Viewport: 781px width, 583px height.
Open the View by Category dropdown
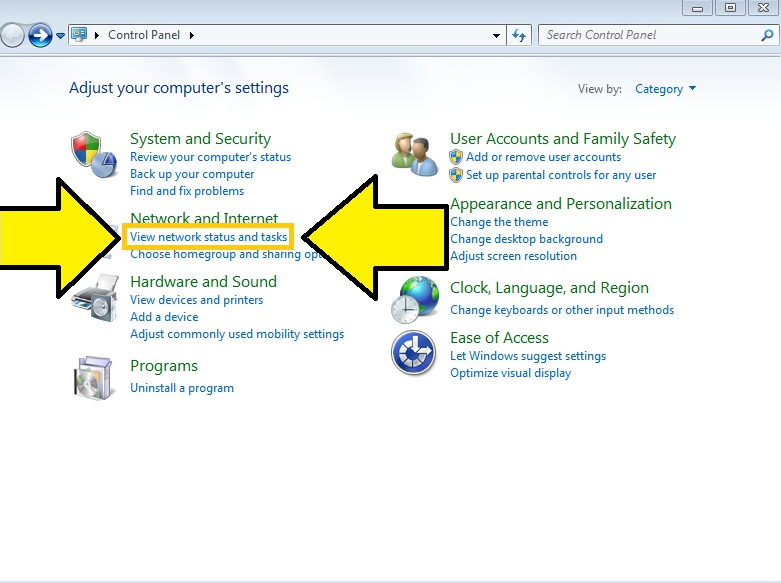click(x=665, y=89)
